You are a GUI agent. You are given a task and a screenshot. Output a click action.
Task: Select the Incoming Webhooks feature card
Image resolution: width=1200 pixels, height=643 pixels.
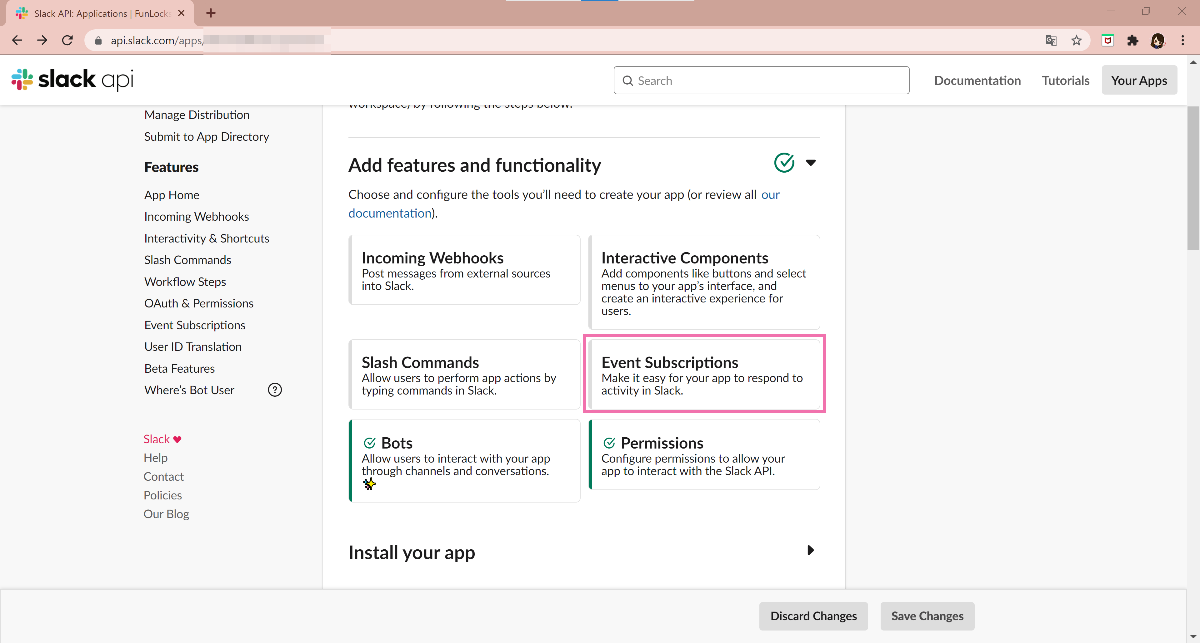coord(465,270)
